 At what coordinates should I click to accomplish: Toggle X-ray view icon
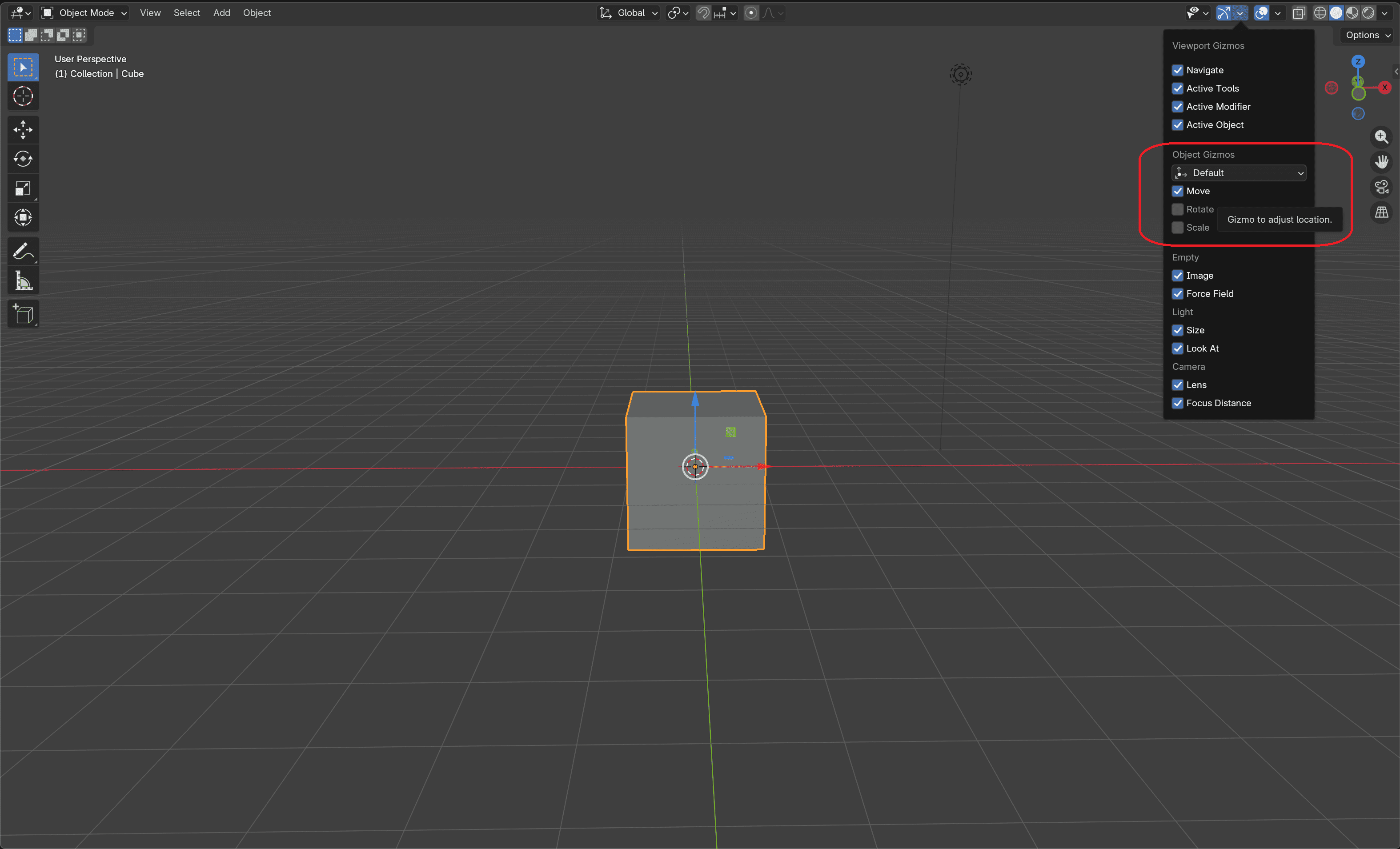pyautogui.click(x=1299, y=12)
